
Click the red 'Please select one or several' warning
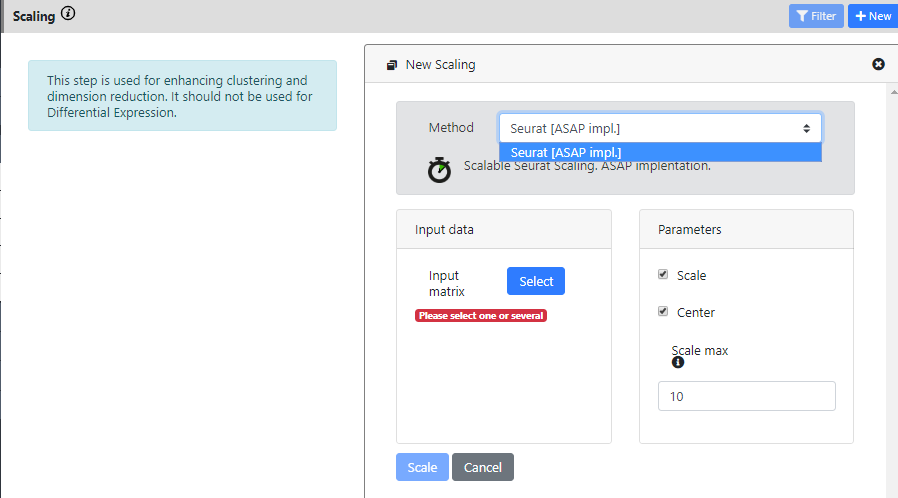click(480, 315)
